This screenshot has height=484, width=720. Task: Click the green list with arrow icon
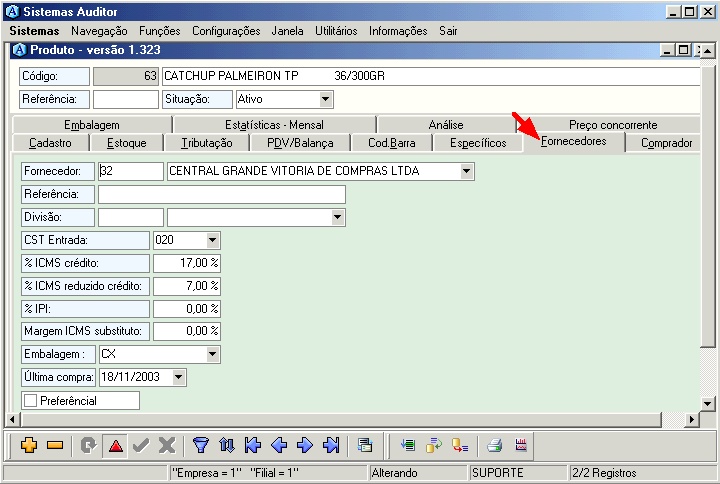coord(408,445)
